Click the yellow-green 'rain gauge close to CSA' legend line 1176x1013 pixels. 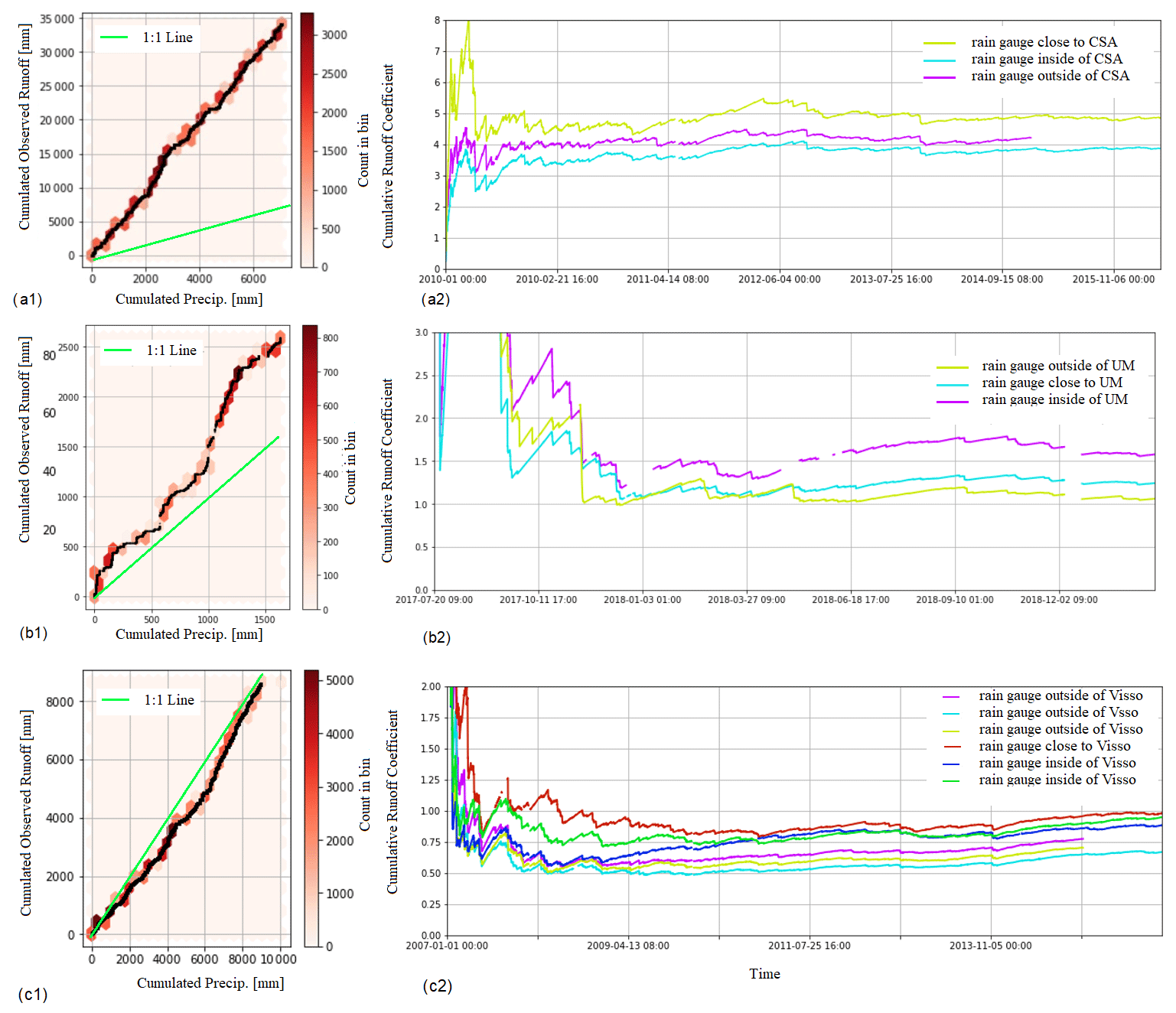click(x=939, y=43)
